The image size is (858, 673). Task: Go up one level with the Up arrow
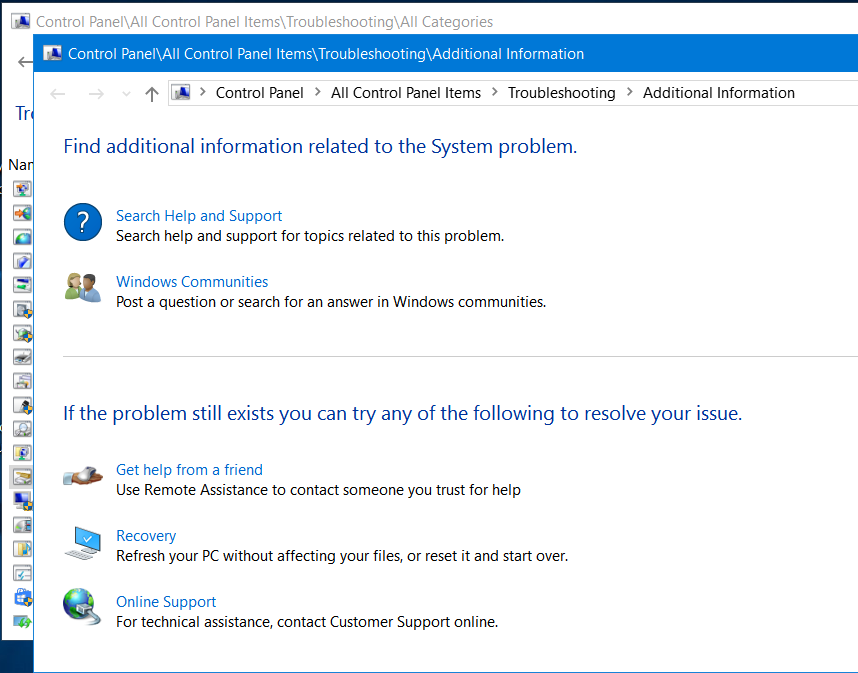[152, 93]
